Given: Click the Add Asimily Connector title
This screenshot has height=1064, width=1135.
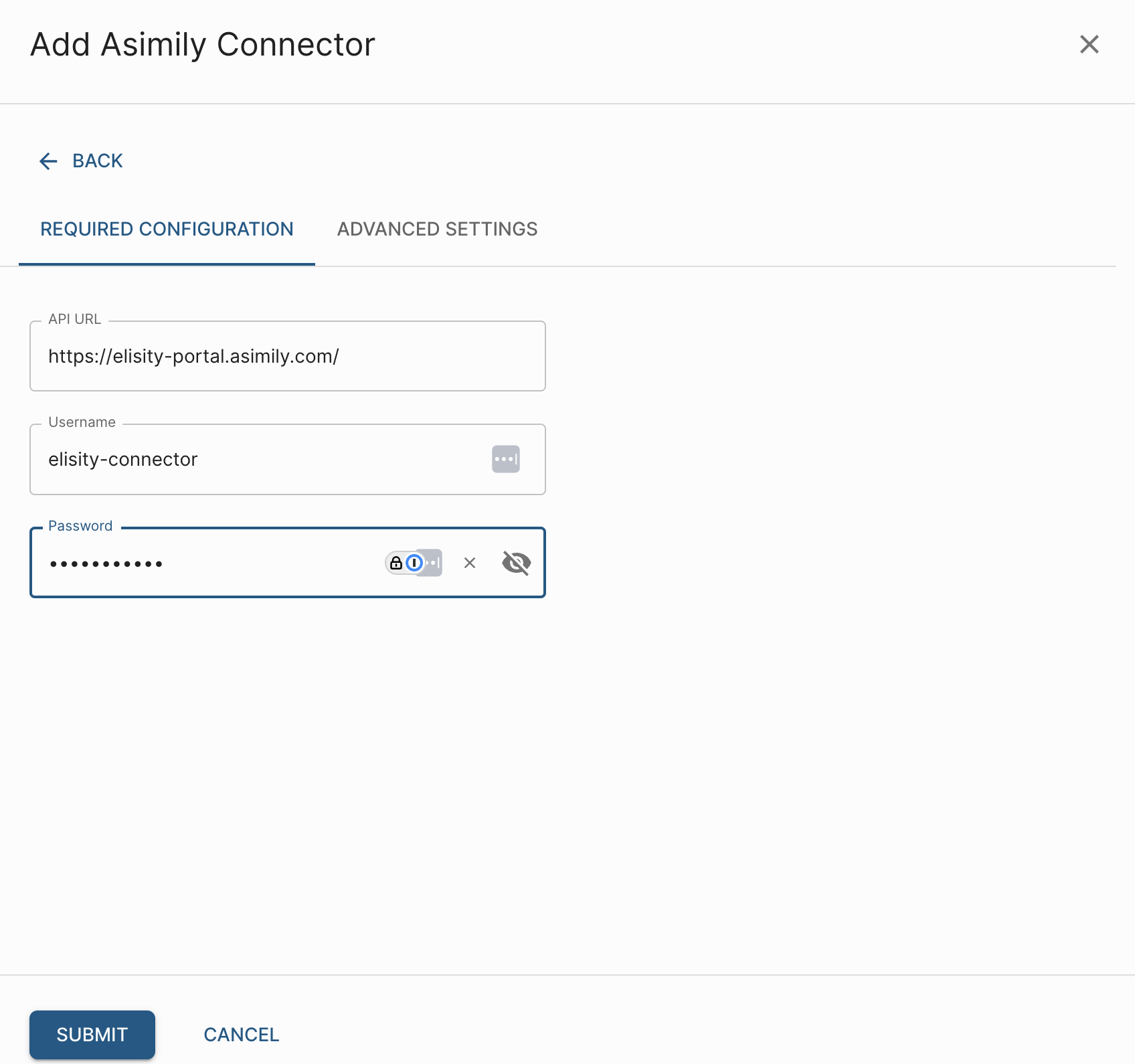Looking at the screenshot, I should point(203,45).
